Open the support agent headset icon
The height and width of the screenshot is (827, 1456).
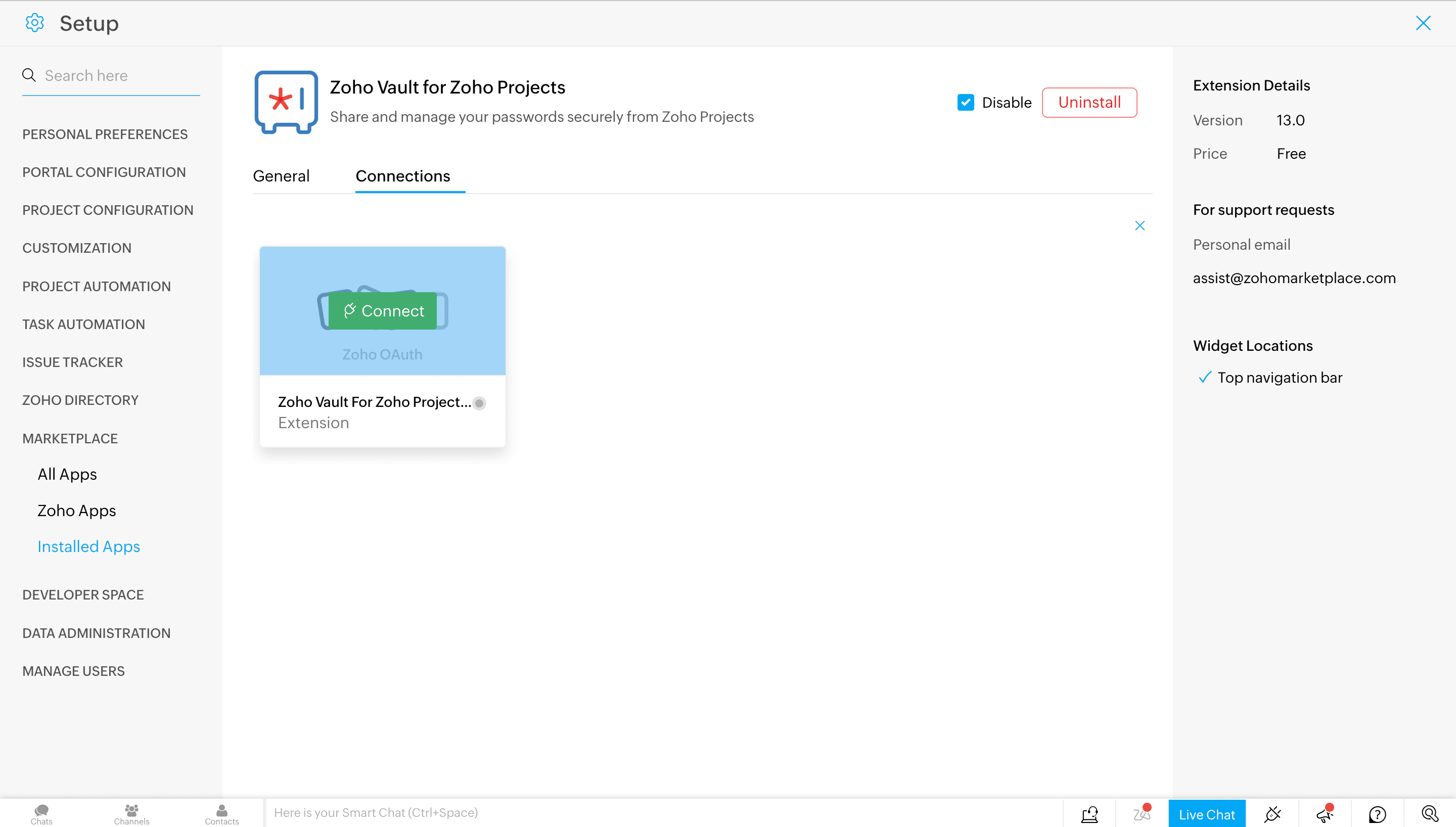tap(1089, 814)
